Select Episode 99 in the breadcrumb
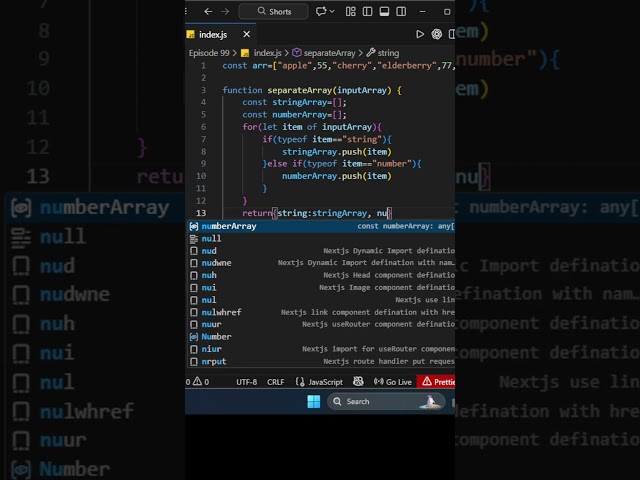 coord(209,53)
